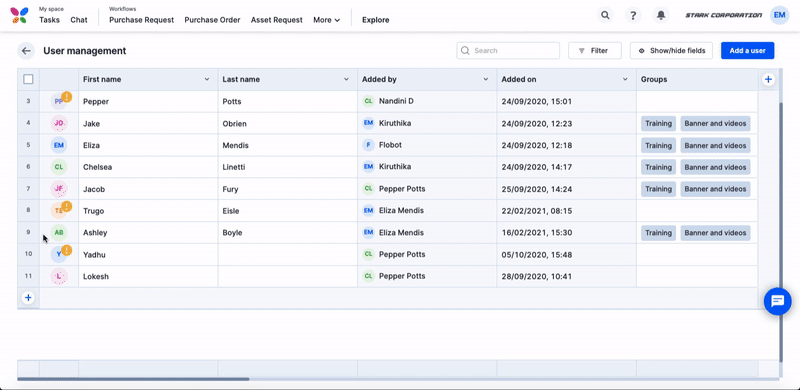
Task: Click the Groups column header
Action: (697, 80)
